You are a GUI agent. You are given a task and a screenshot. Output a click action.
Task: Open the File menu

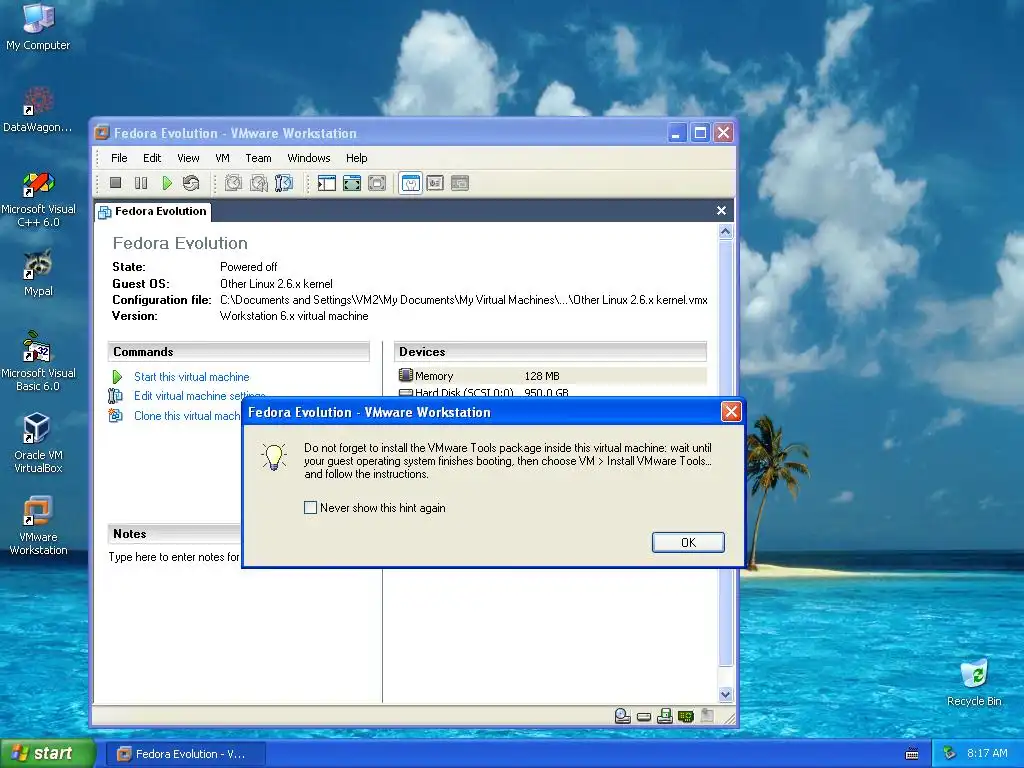119,158
